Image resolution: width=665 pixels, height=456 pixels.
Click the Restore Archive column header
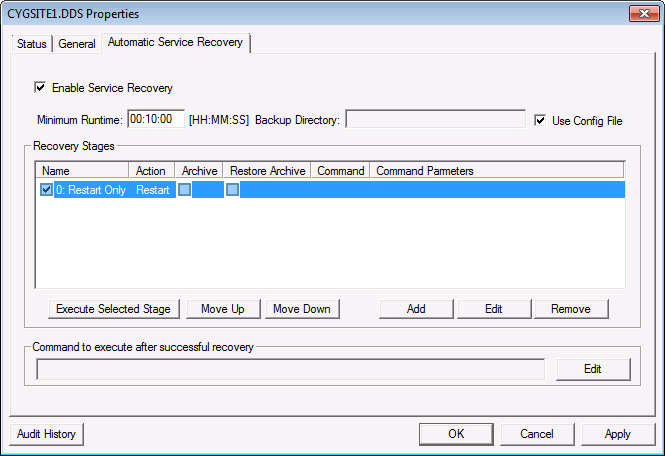coord(268,171)
